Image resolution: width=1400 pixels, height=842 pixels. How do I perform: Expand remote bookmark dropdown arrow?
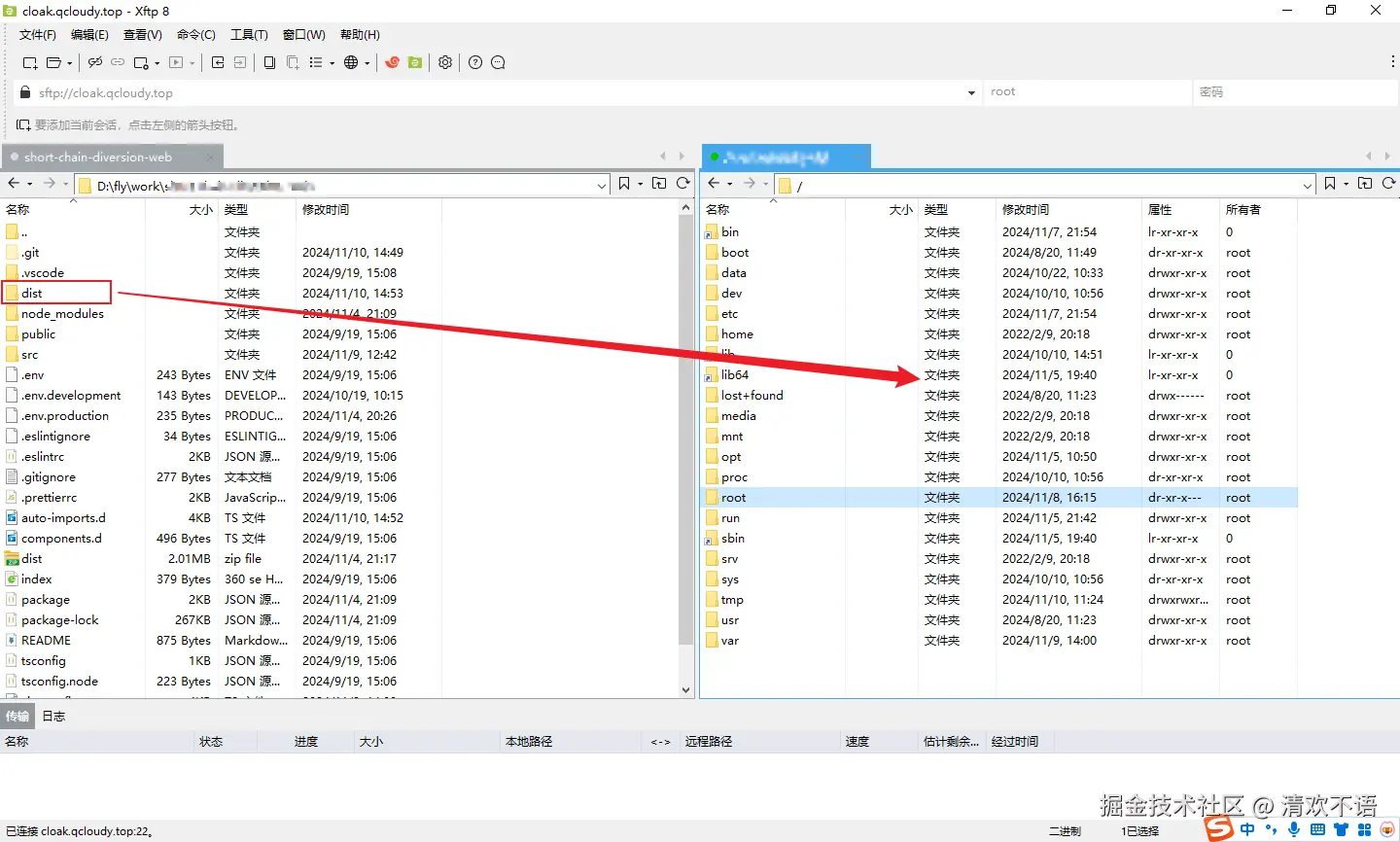[x=1347, y=184]
